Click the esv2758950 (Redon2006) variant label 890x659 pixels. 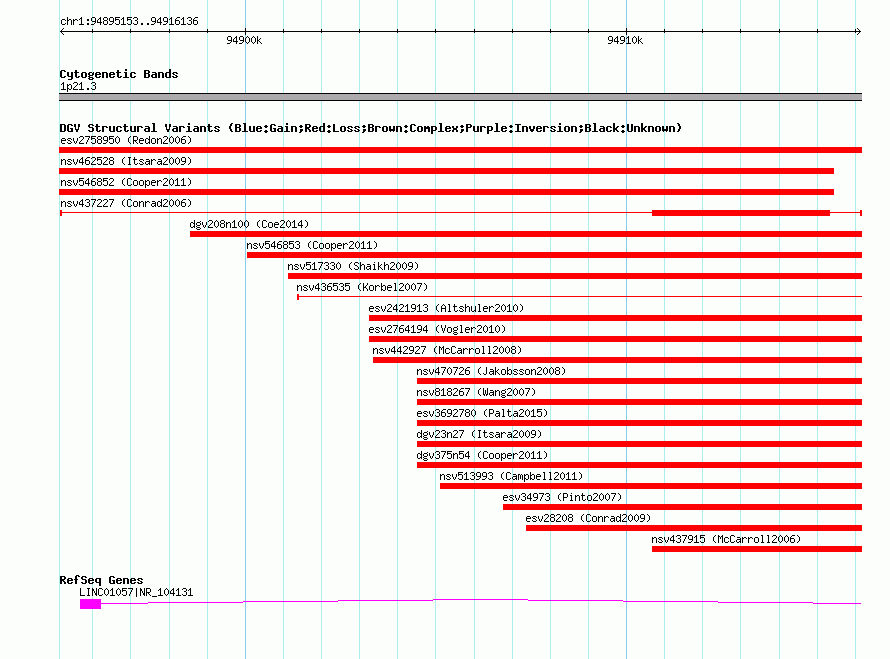tap(126, 140)
